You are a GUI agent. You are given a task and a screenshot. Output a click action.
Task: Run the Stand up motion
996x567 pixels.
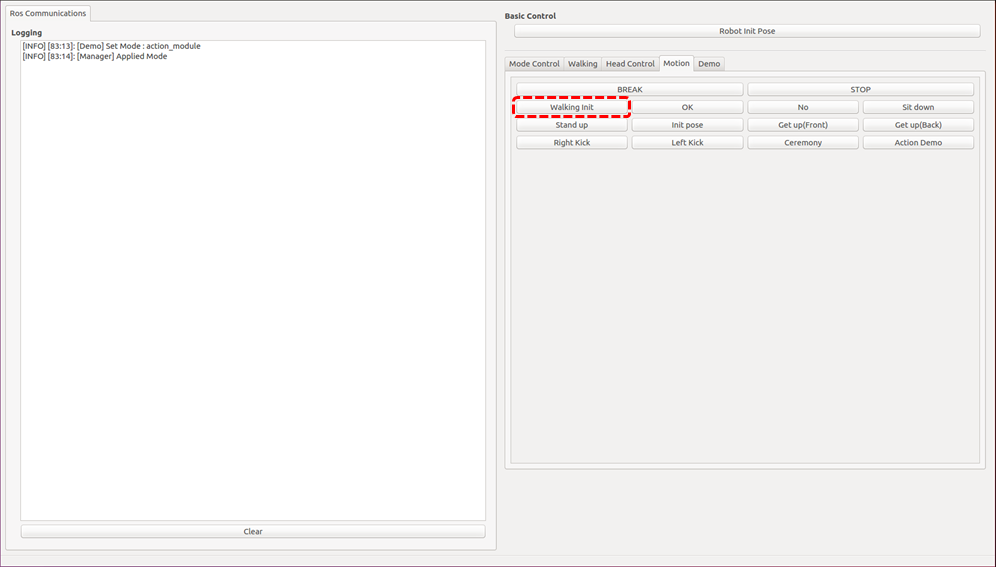pyautogui.click(x=572, y=125)
